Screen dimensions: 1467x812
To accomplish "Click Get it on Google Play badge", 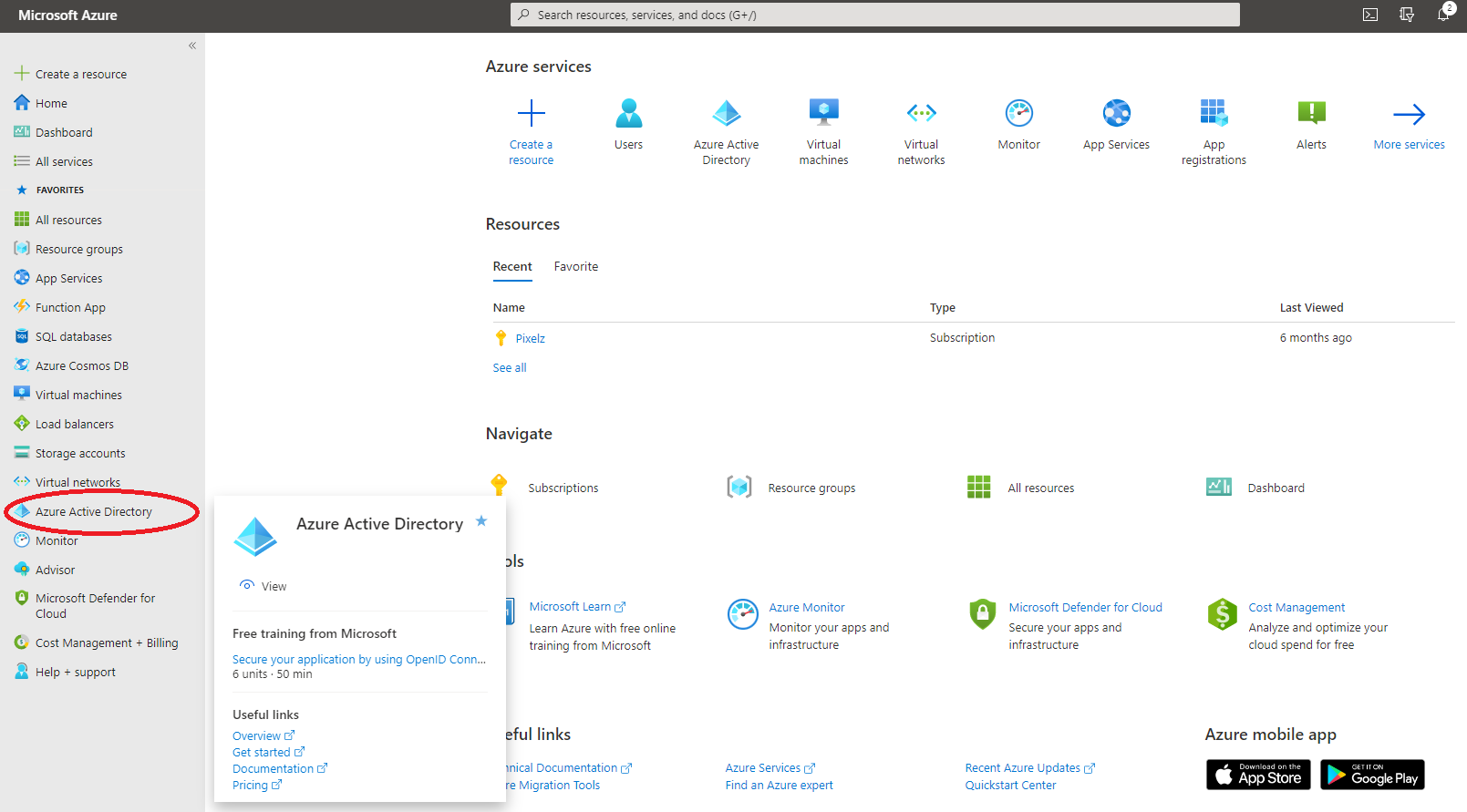I will (1372, 775).
